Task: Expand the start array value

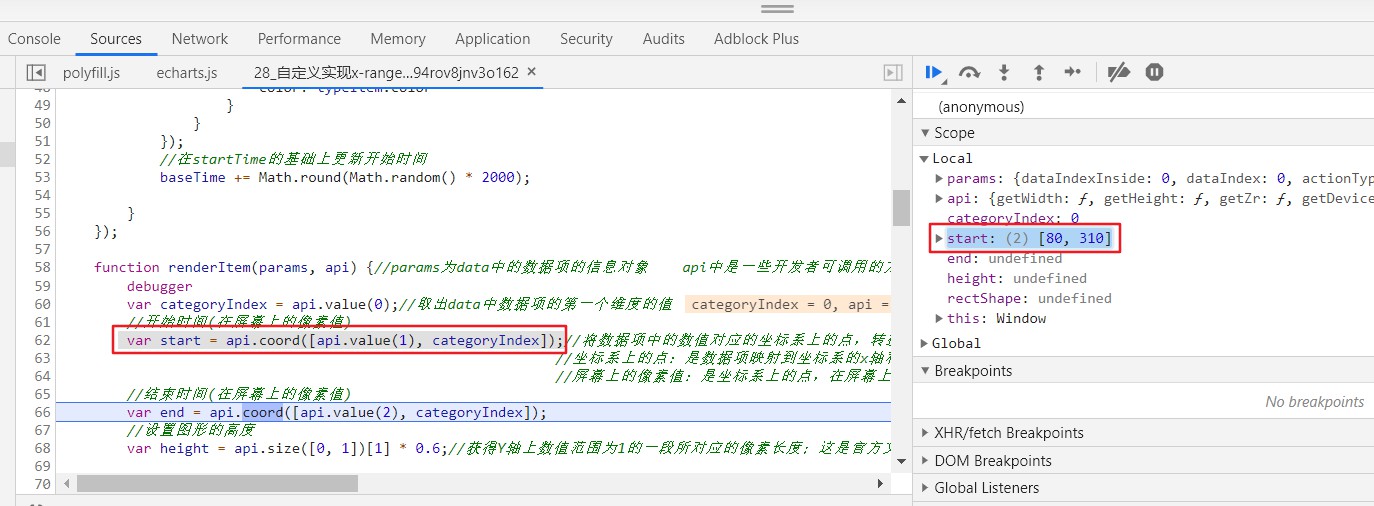Action: tap(939, 238)
